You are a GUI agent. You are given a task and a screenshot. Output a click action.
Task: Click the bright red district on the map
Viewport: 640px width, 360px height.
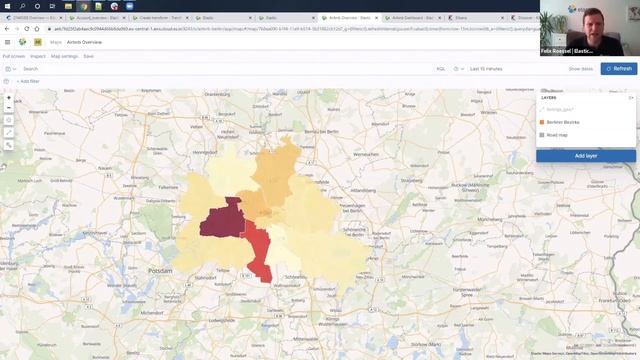click(x=259, y=252)
